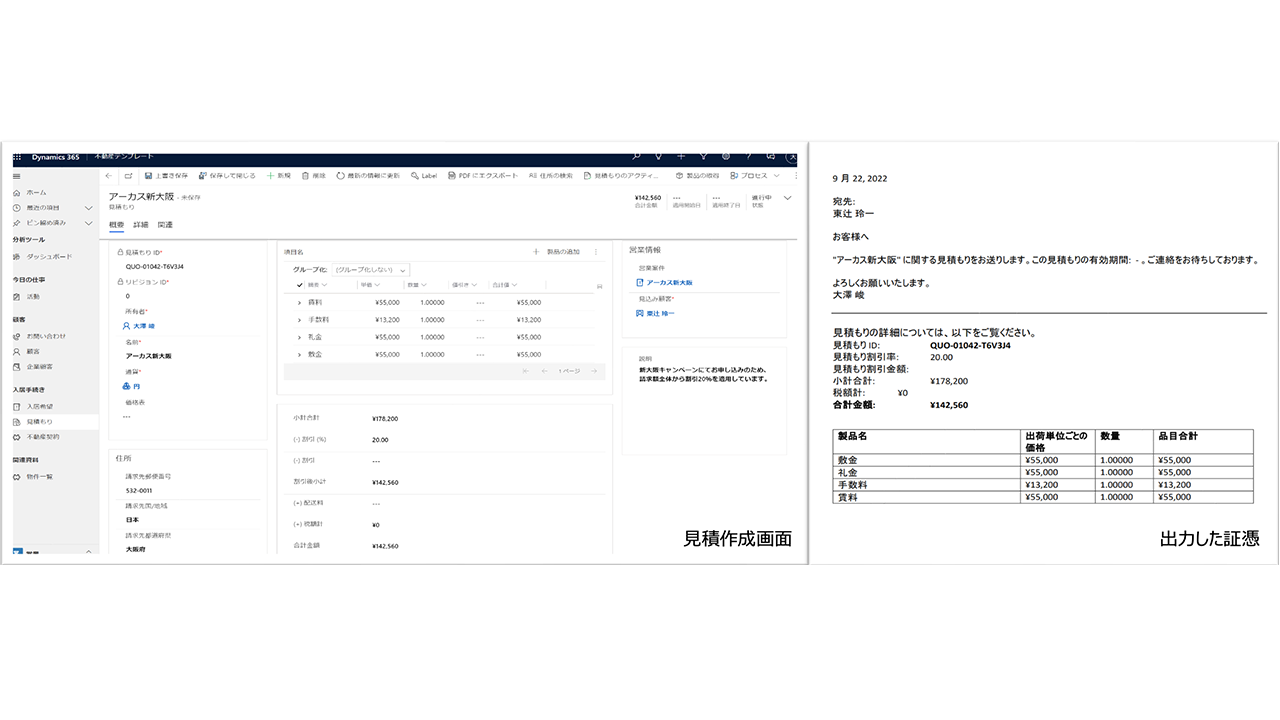
Task: Switch to the 詳細 tab
Action: click(x=140, y=225)
